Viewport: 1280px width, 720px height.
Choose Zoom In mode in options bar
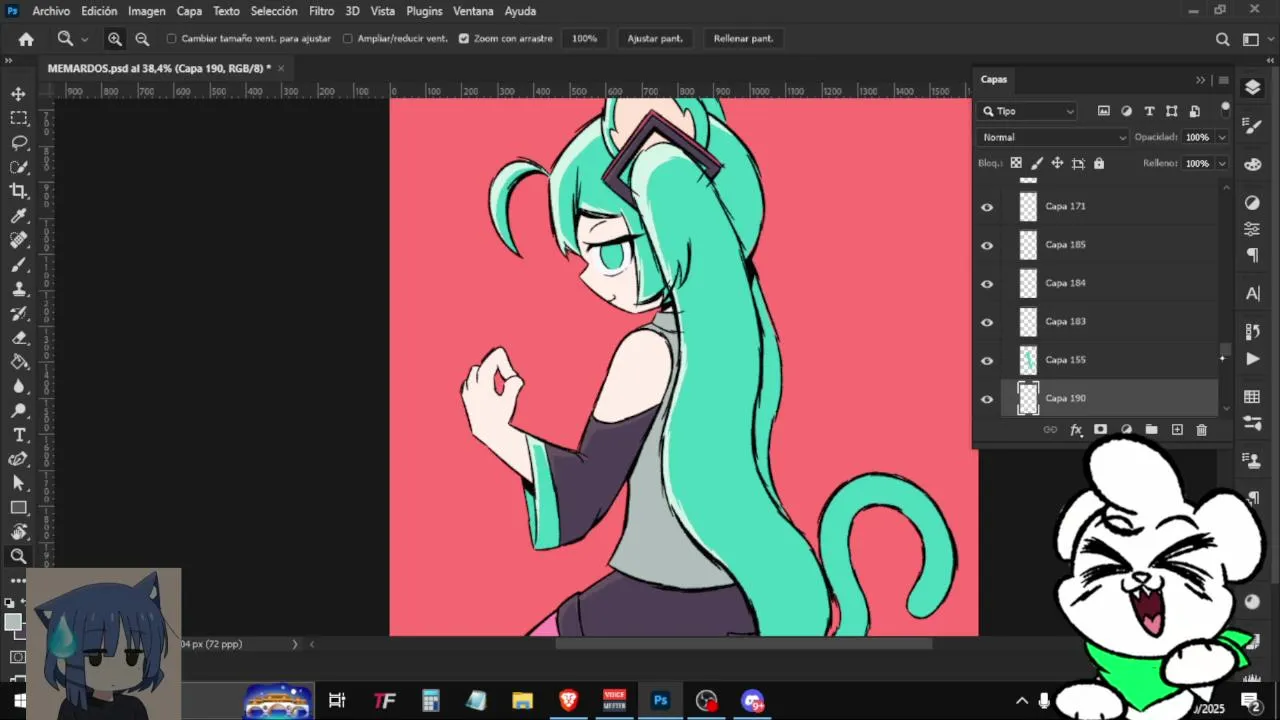(x=115, y=39)
